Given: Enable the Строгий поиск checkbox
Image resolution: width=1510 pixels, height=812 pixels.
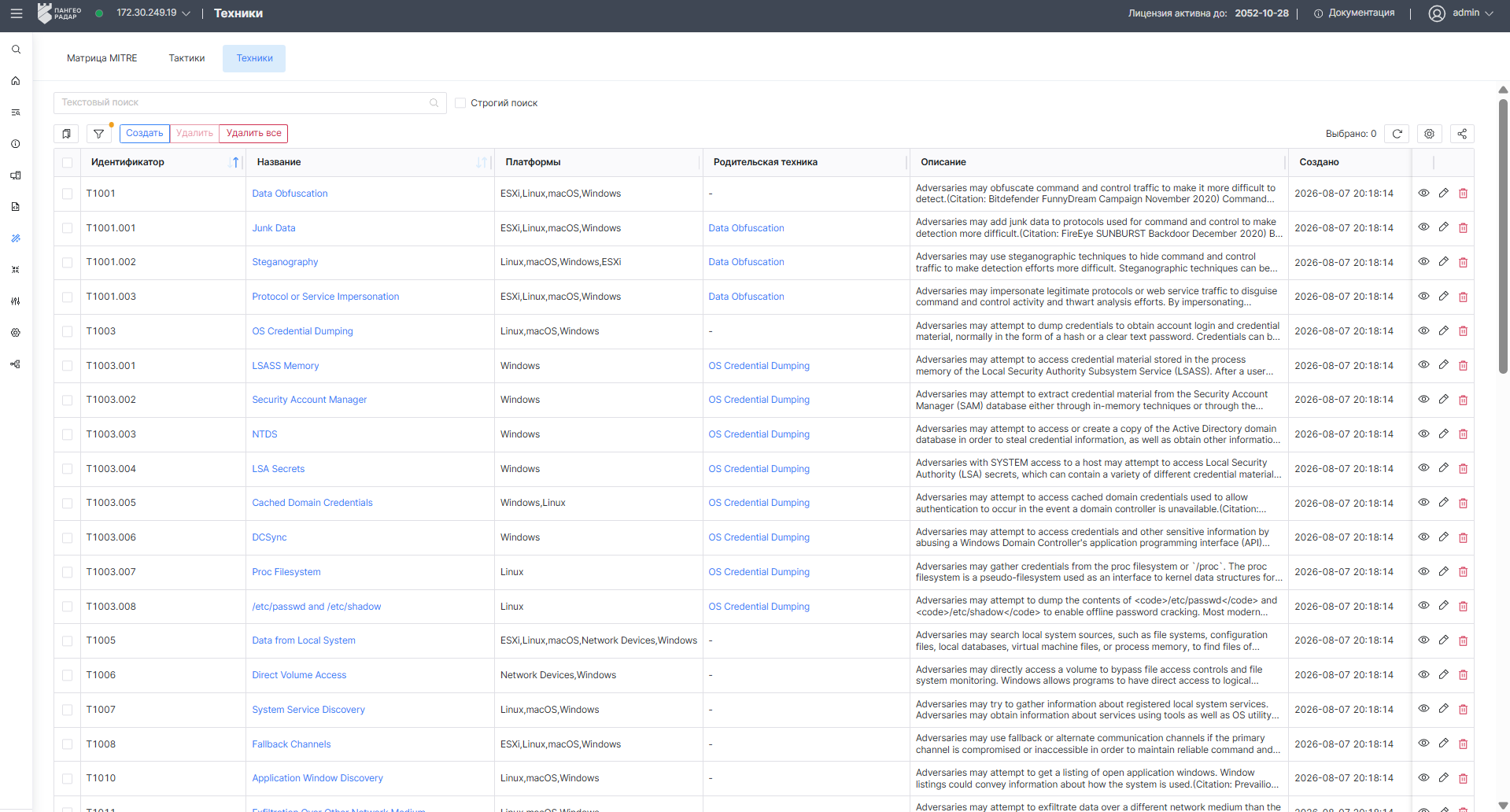Looking at the screenshot, I should click(460, 103).
